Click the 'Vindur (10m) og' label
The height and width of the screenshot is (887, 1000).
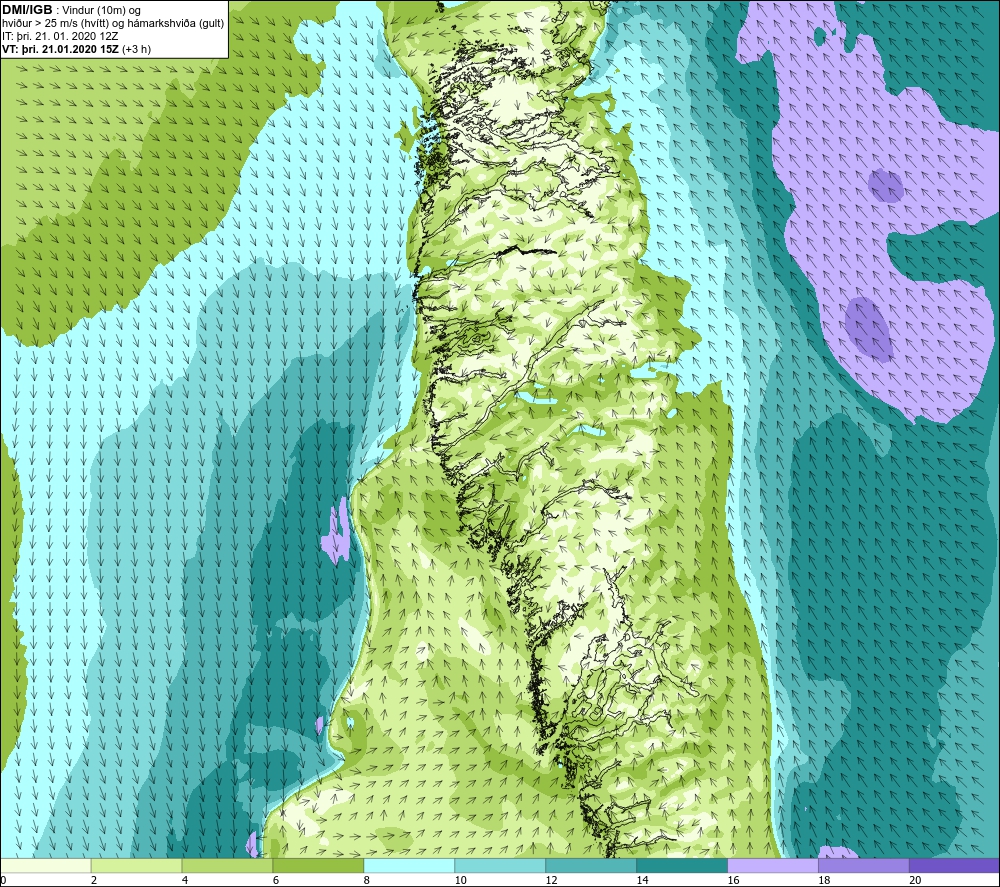101,11
